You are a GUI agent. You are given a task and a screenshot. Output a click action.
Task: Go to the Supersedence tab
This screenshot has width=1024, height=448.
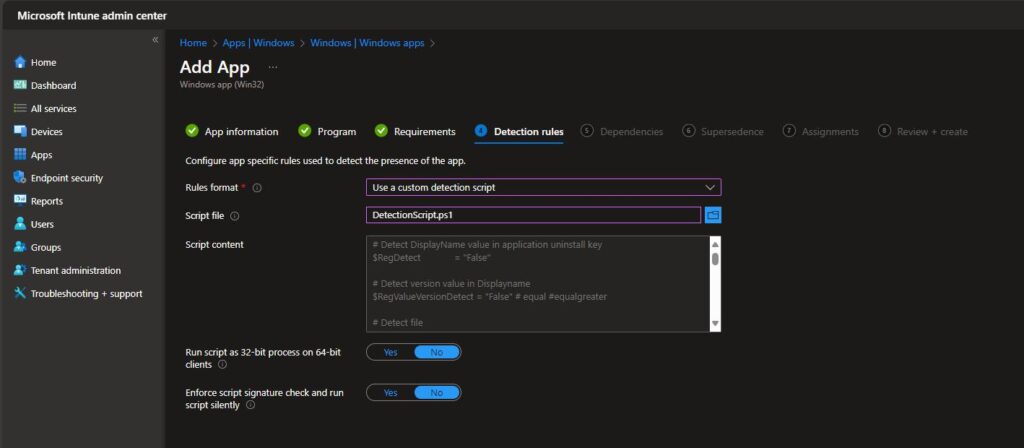click(723, 131)
